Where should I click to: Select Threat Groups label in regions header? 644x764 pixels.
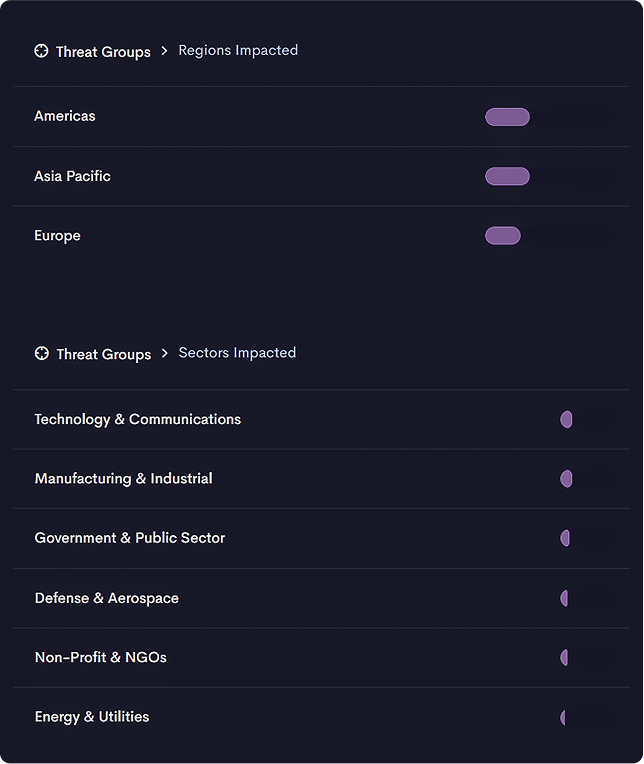[103, 52]
